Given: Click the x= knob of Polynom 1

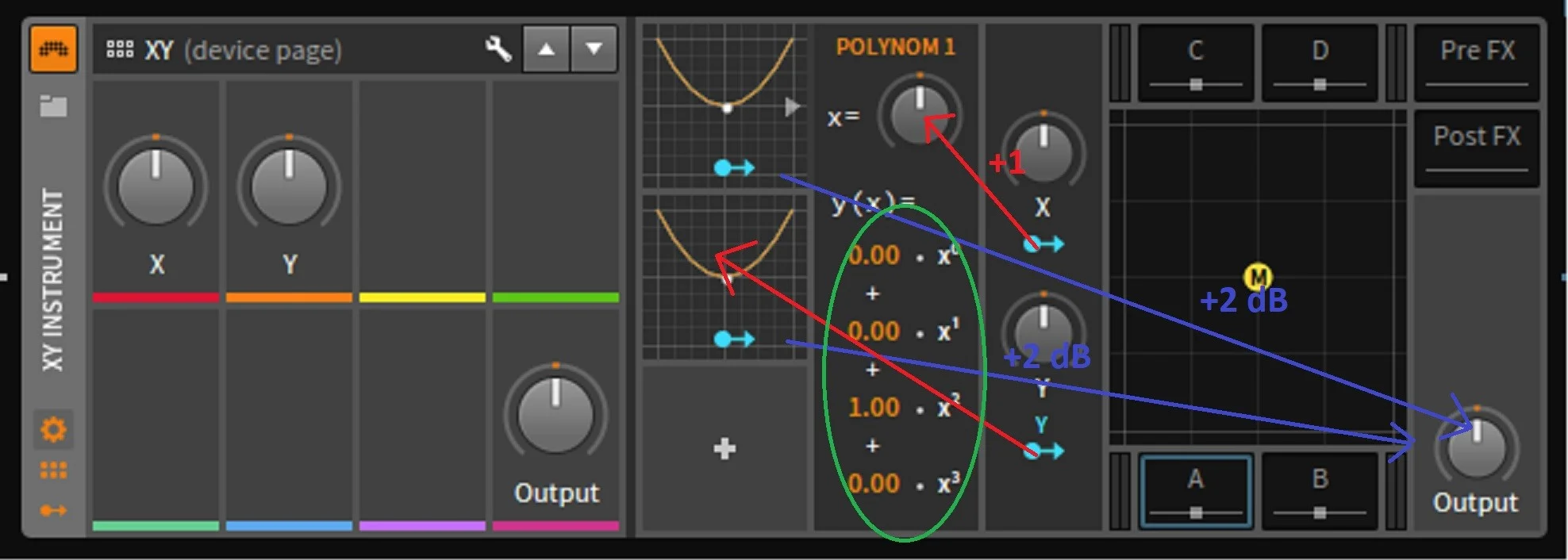Looking at the screenshot, I should (x=920, y=113).
